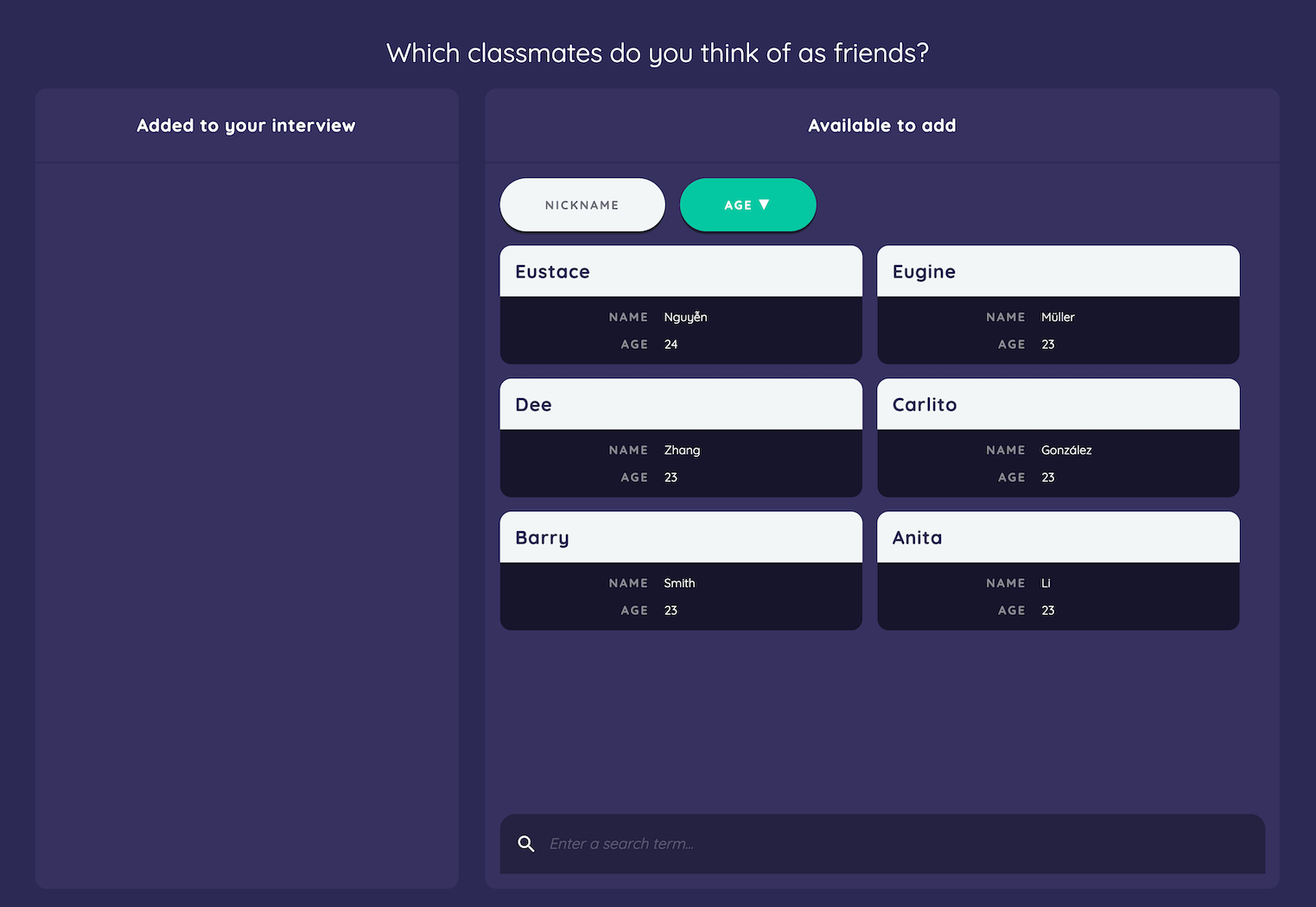
Task: Click the Li name on Anita's card
Action: point(1046,583)
